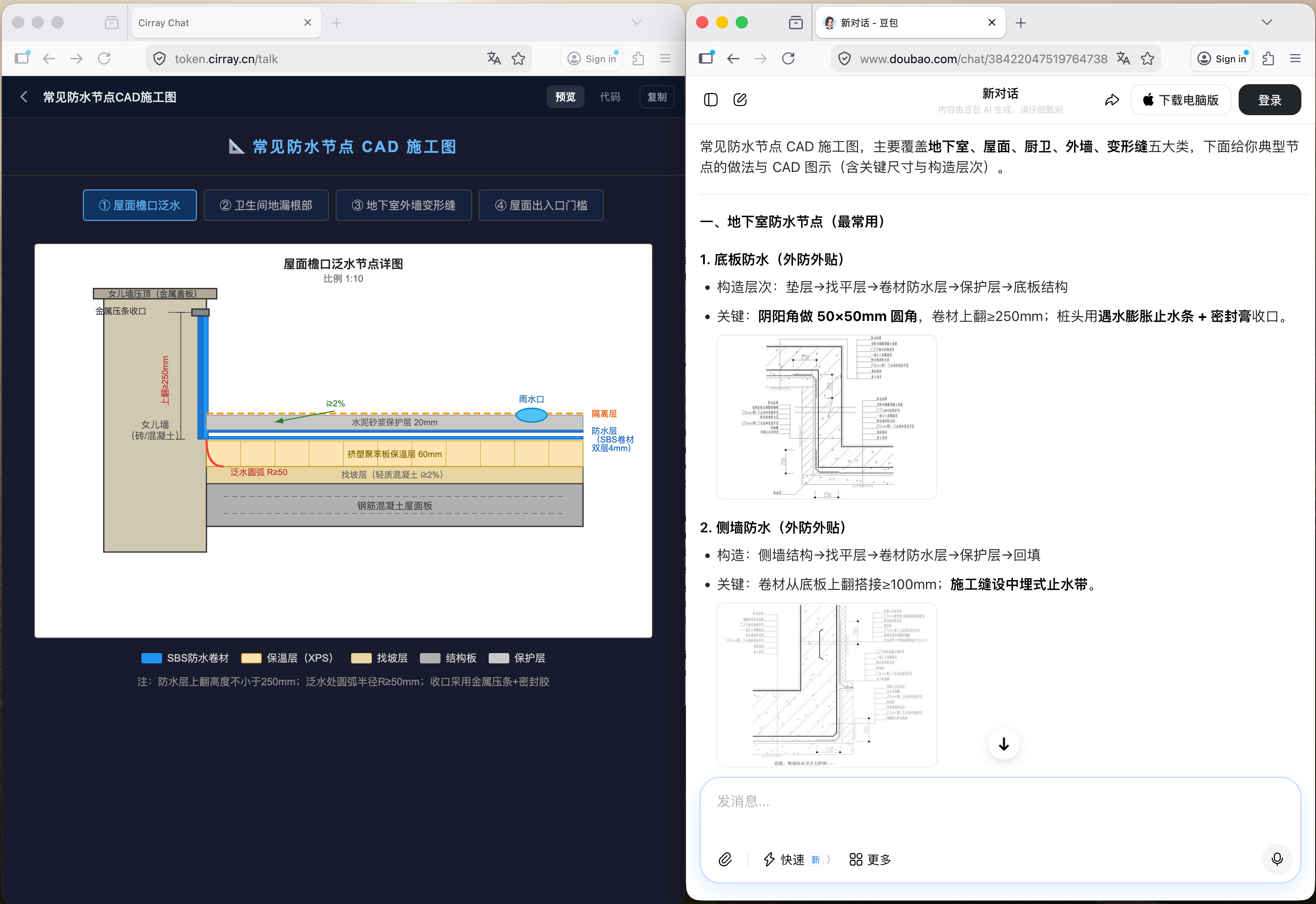Go back using arrow beside 常见防水节点CAD施工图
This screenshot has height=904, width=1316.
(24, 97)
